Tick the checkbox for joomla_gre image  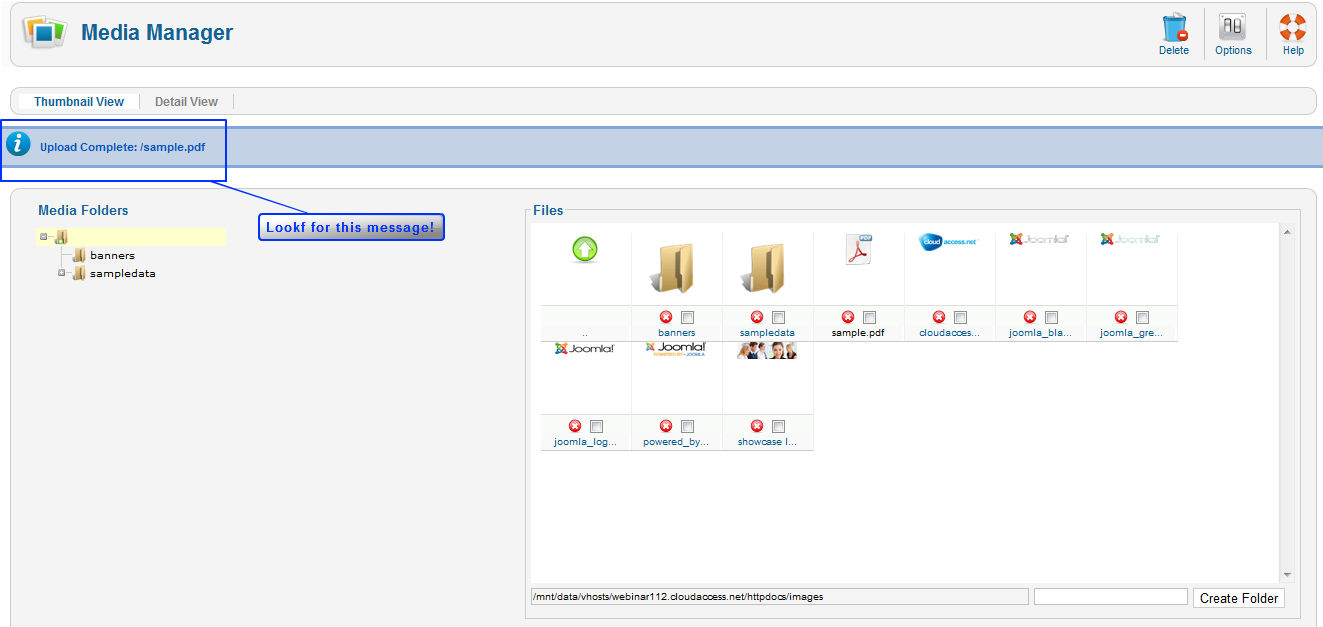point(1142,318)
